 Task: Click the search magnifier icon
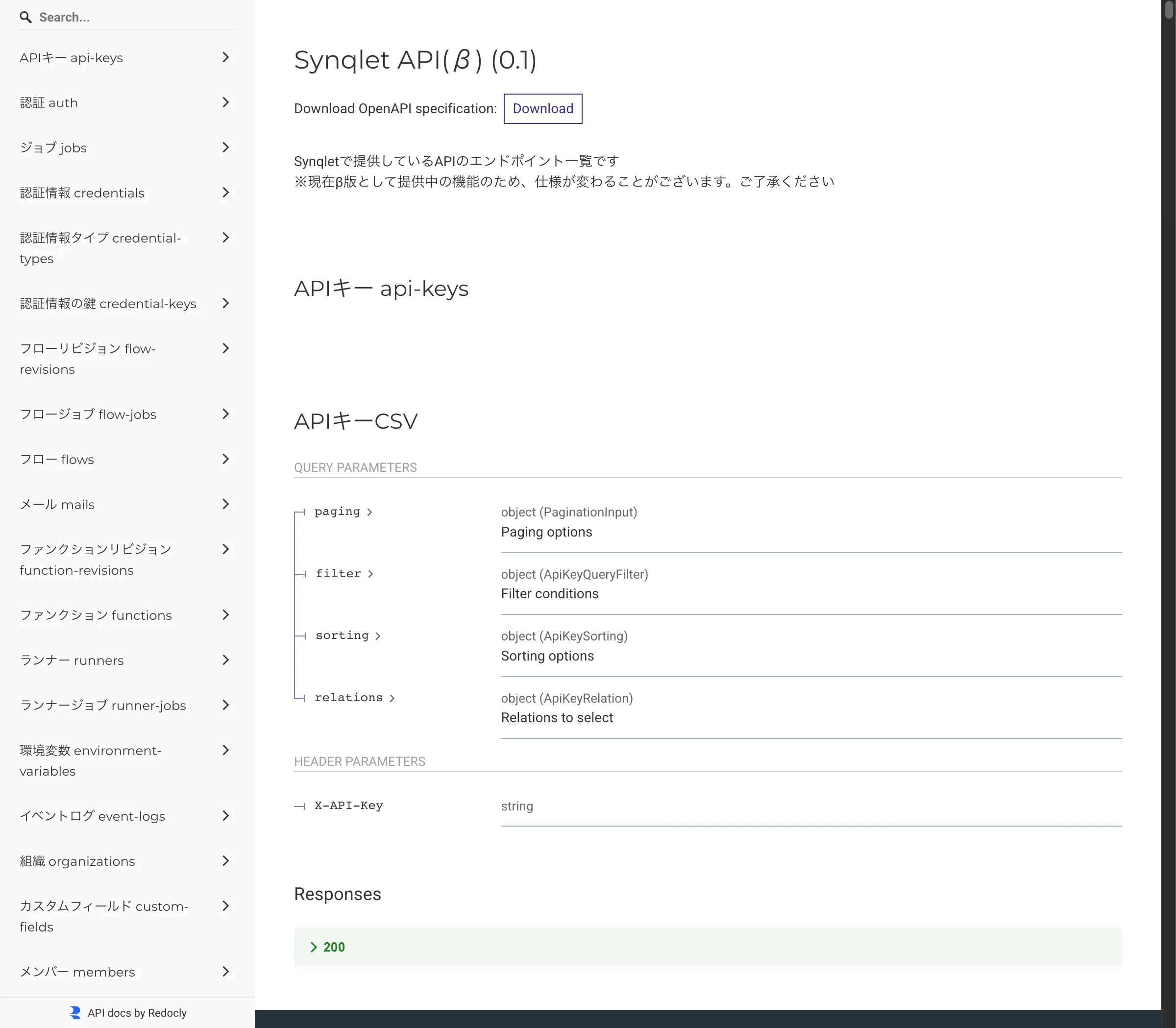[x=25, y=17]
